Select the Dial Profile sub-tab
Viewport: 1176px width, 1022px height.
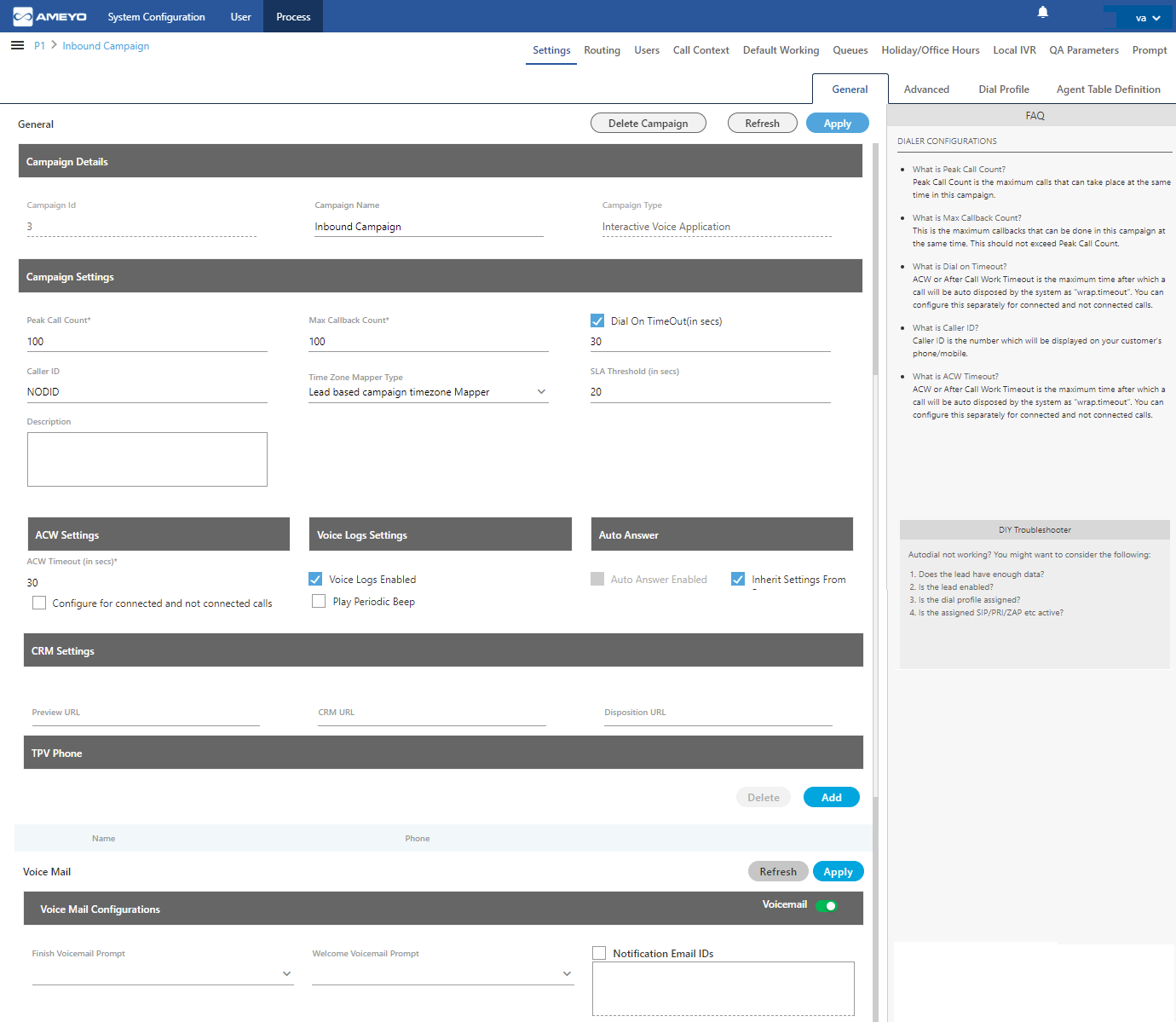pos(1004,89)
